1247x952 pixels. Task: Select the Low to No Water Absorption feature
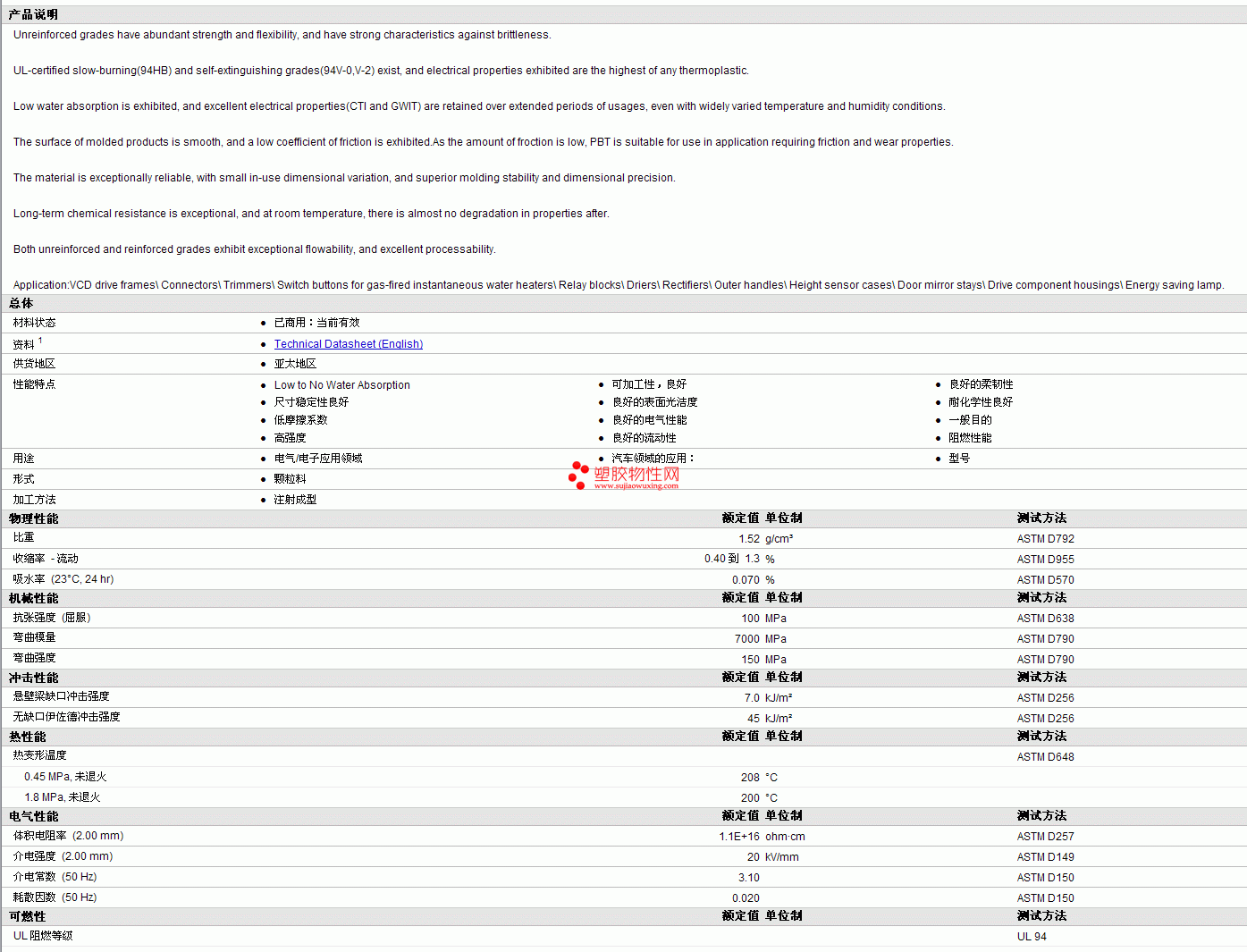pos(341,385)
